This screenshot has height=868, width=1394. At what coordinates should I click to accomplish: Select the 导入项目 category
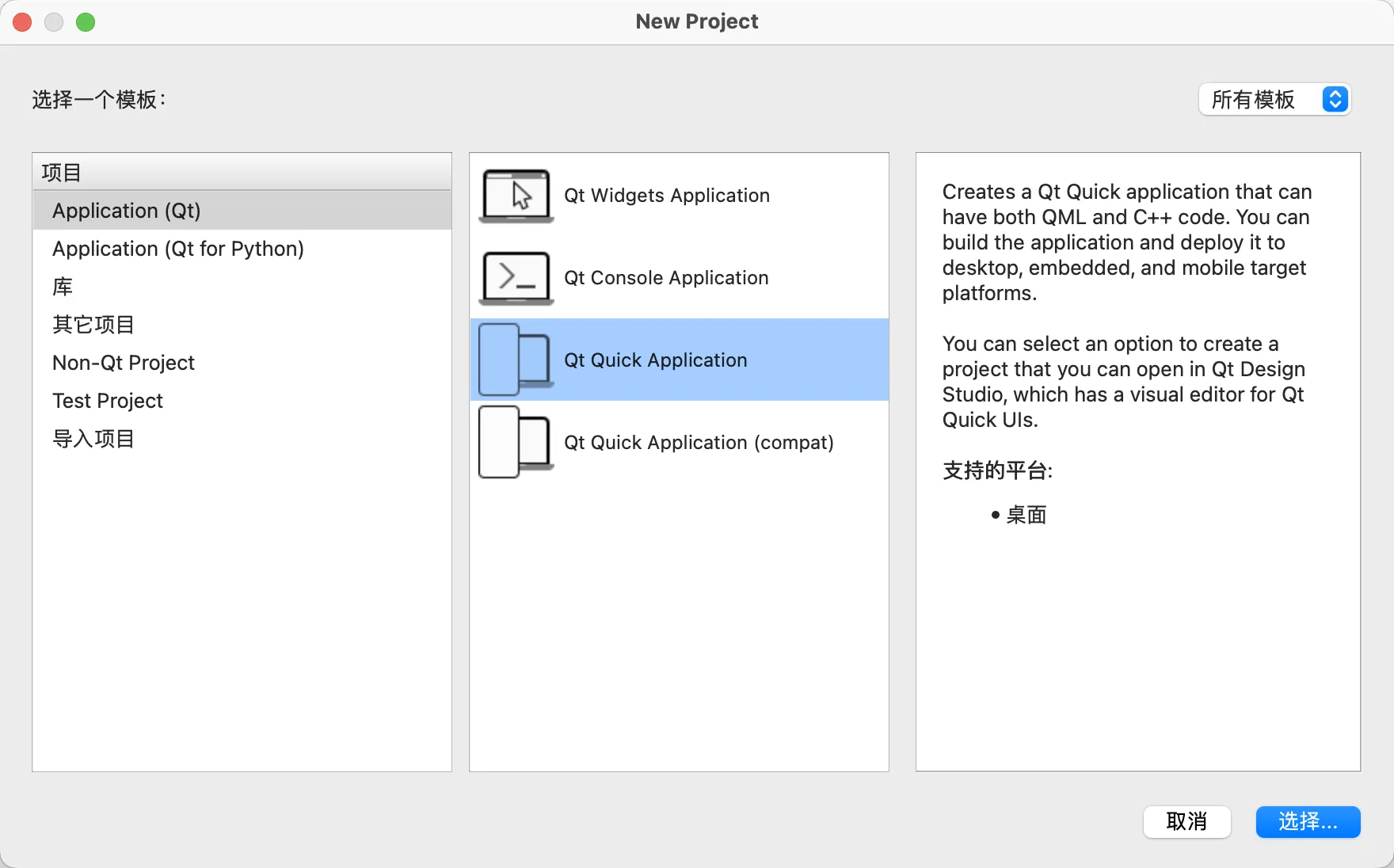242,439
